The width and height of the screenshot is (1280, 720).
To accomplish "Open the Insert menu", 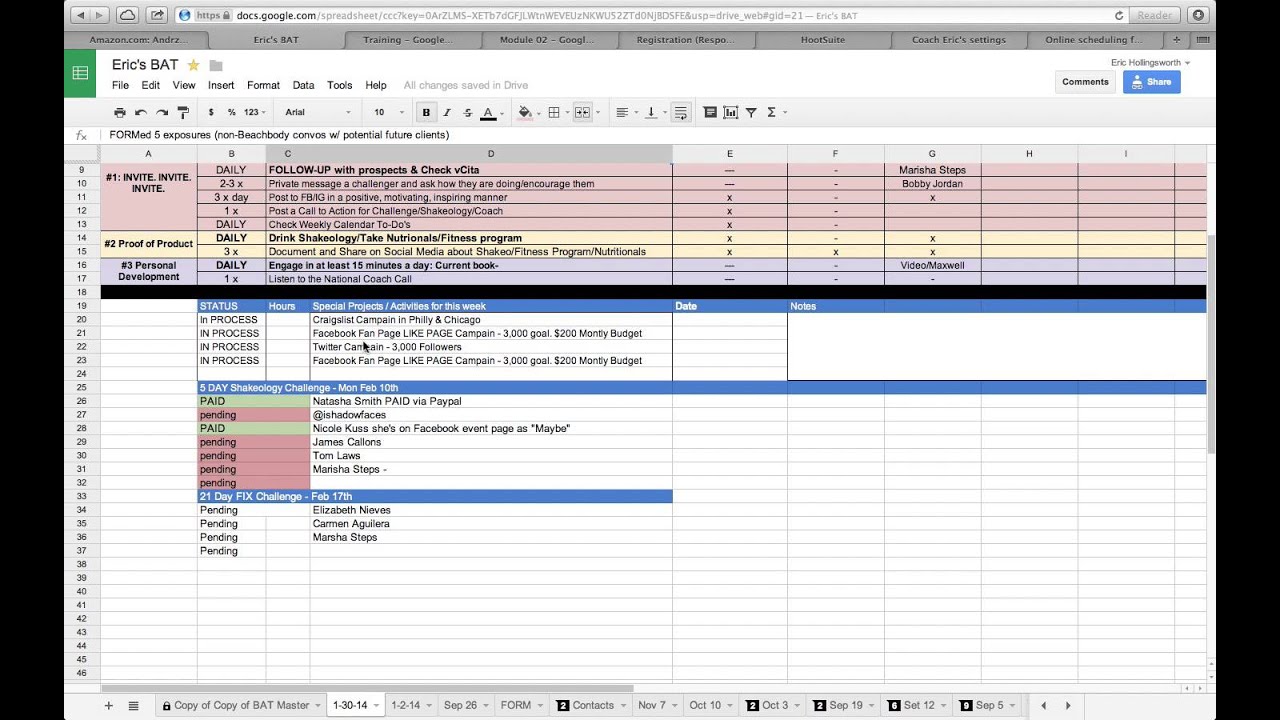I will click(x=221, y=85).
